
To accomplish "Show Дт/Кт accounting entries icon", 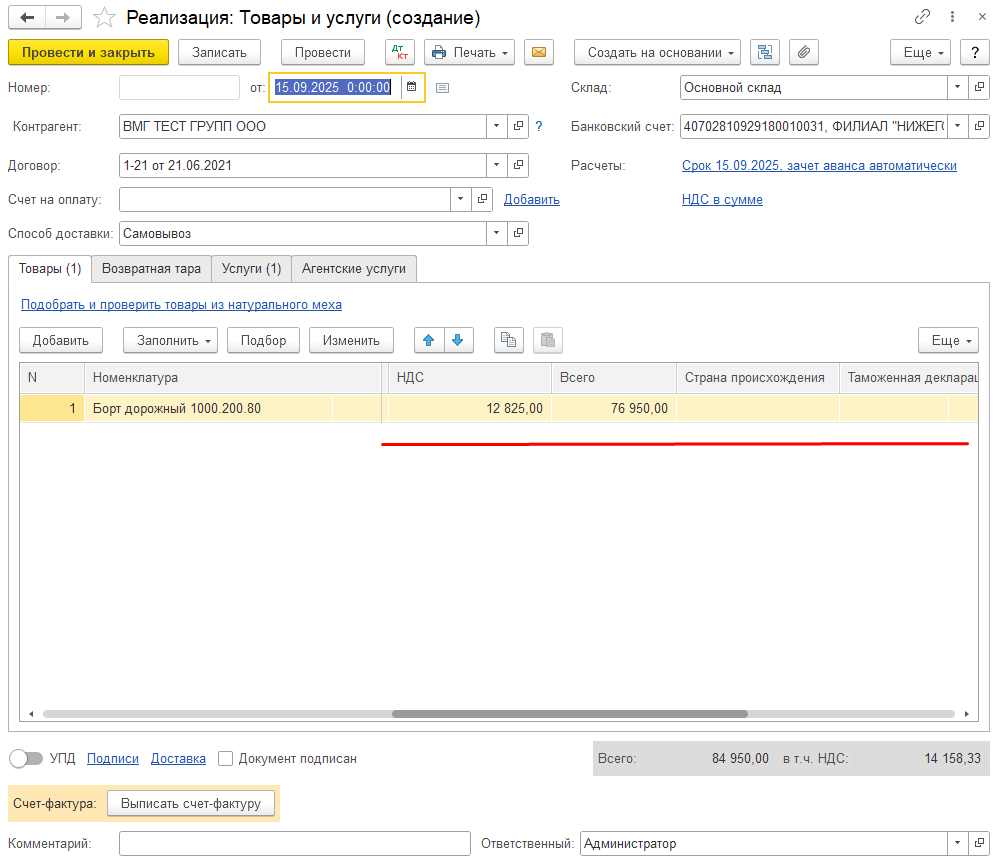I will pyautogui.click(x=400, y=53).
